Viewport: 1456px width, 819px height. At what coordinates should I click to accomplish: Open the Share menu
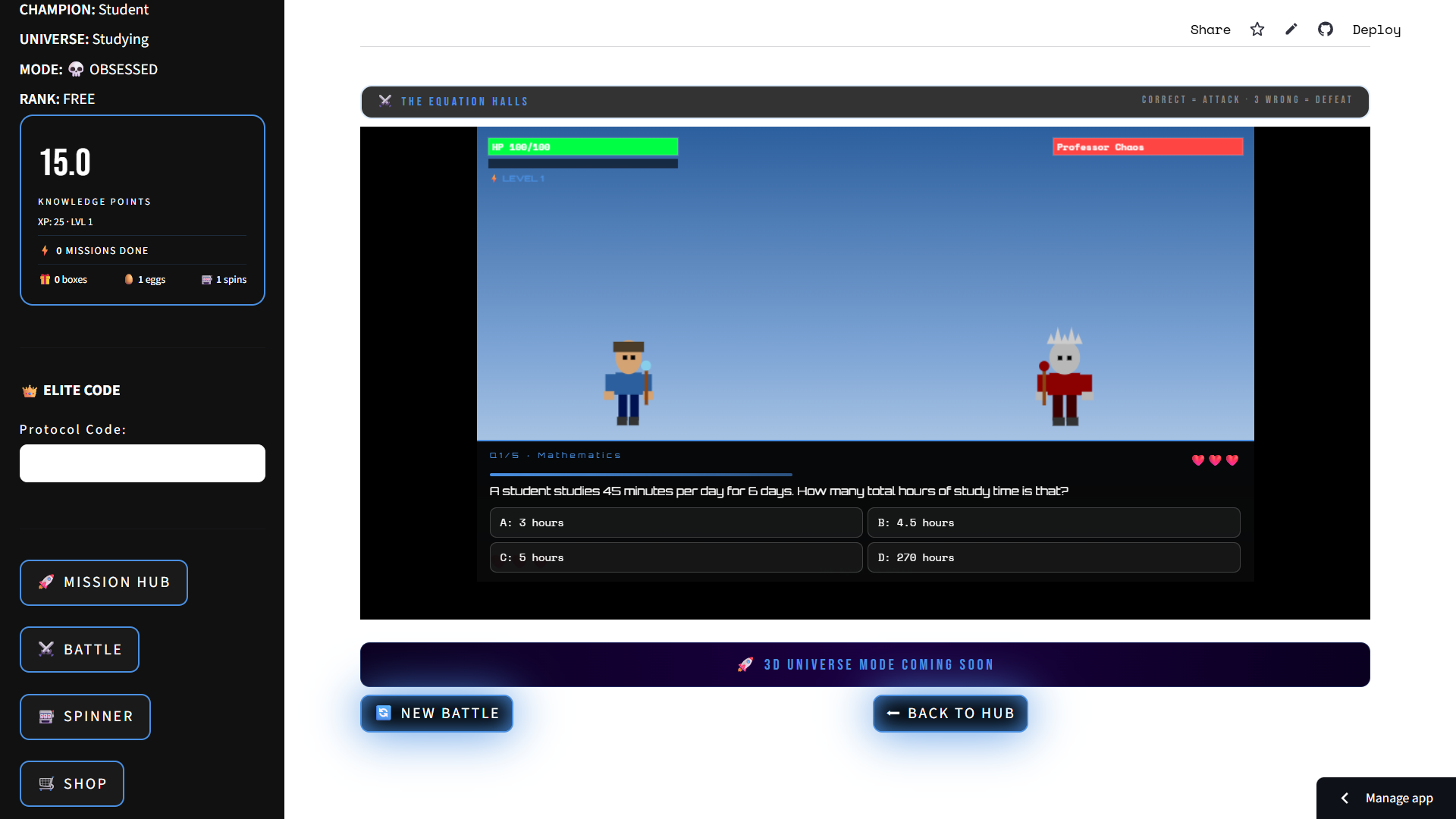click(x=1210, y=30)
